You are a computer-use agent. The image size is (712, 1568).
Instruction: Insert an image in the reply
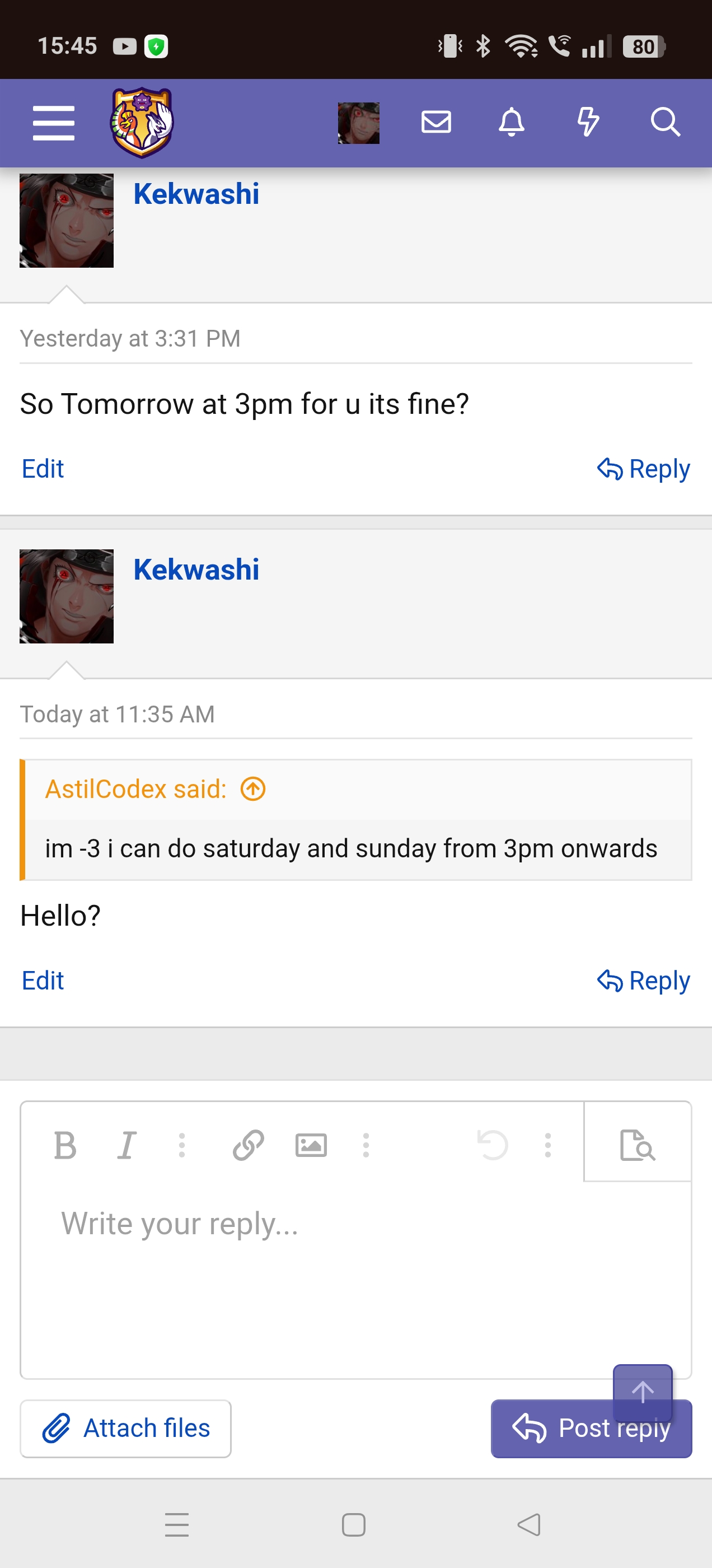(311, 1146)
